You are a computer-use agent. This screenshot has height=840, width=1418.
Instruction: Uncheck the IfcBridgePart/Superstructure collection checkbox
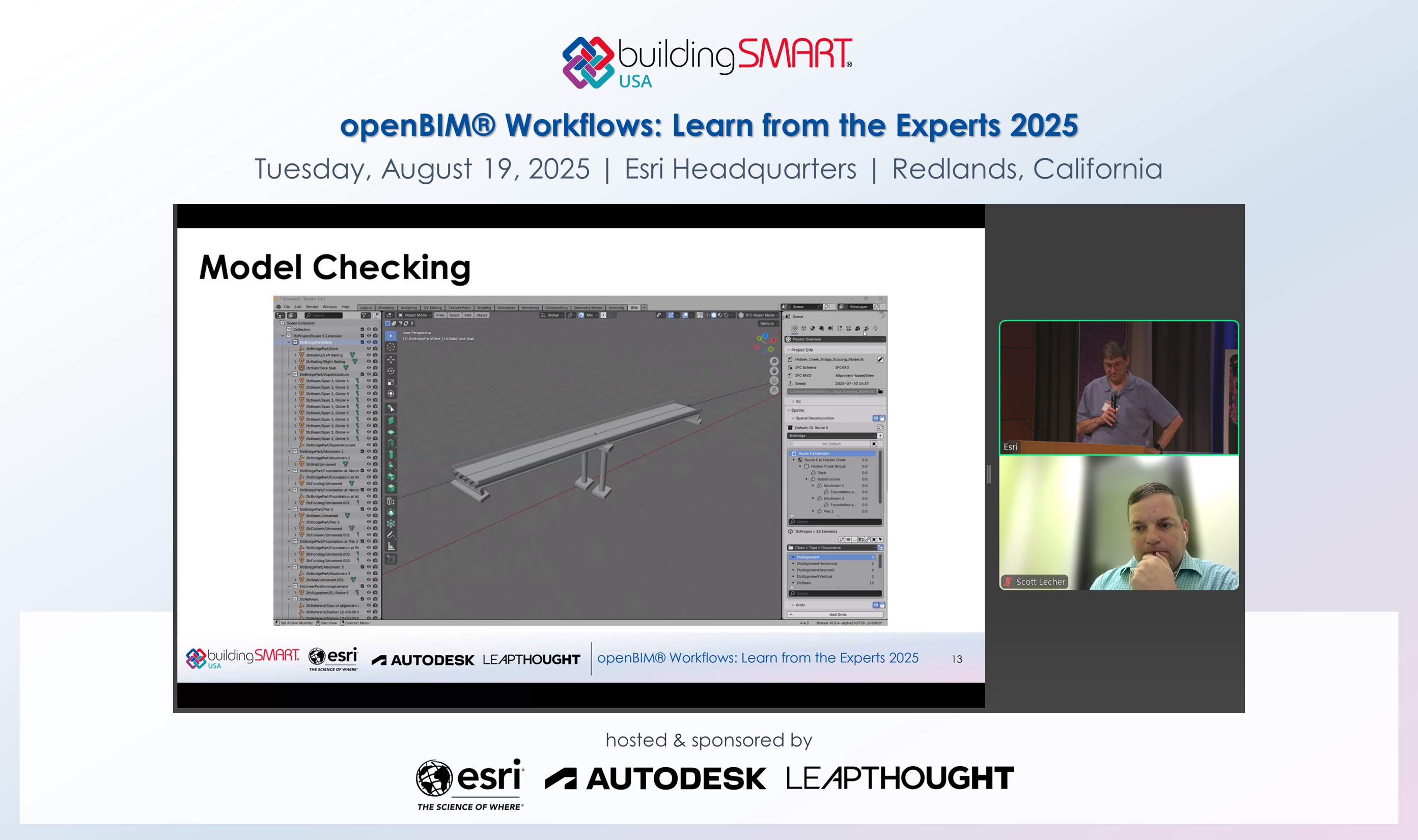click(363, 374)
